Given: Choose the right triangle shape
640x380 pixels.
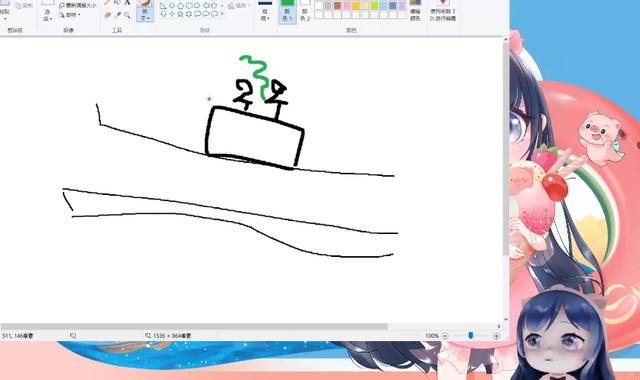Looking at the screenshot, I should pyautogui.click(x=163, y=6).
